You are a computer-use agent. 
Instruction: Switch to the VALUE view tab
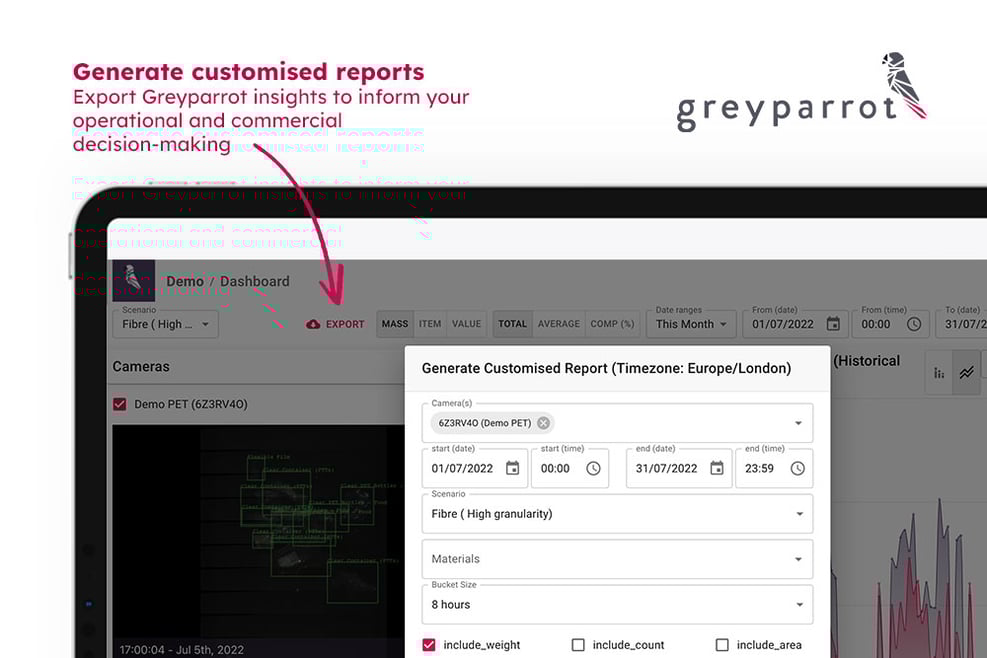tap(466, 324)
